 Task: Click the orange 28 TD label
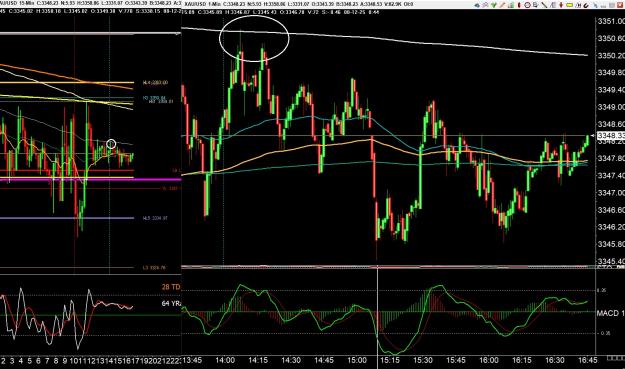171,287
